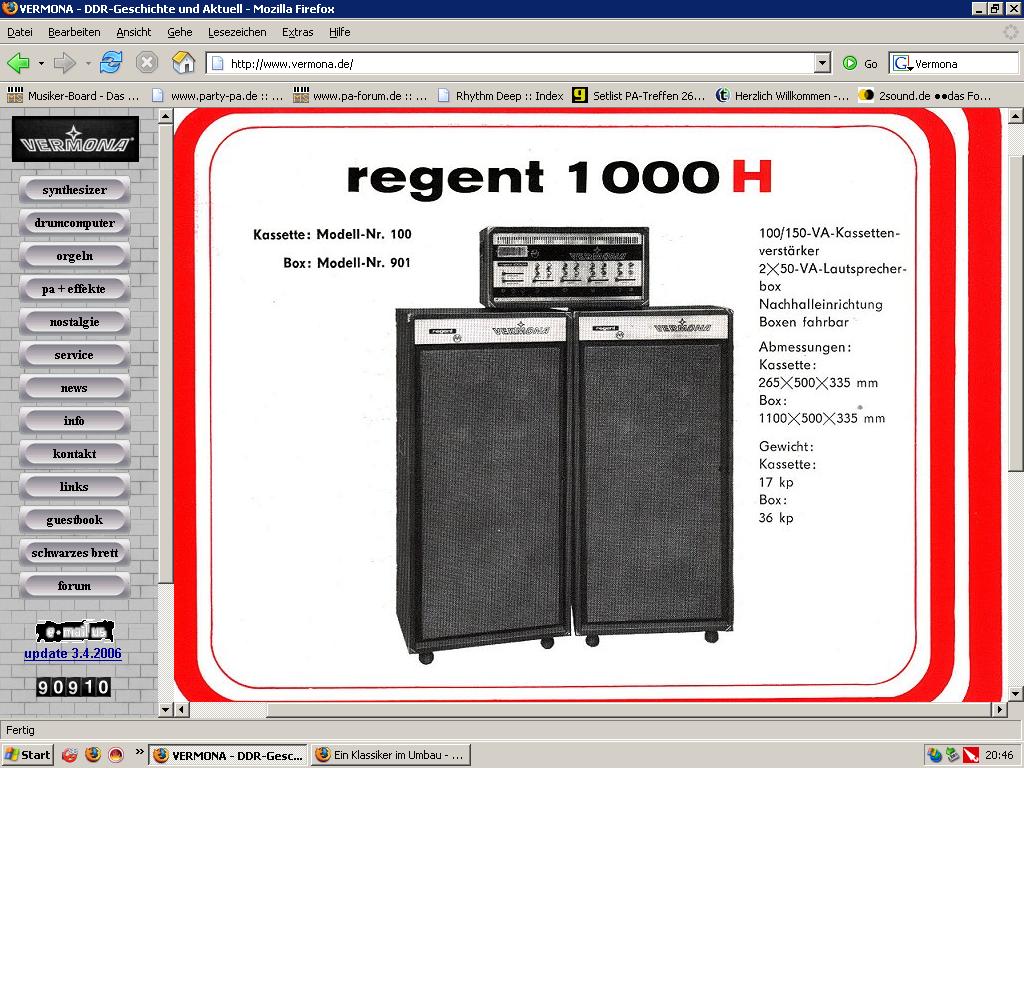Open the pa + effekte section
The image size is (1024, 1000).
tap(74, 289)
